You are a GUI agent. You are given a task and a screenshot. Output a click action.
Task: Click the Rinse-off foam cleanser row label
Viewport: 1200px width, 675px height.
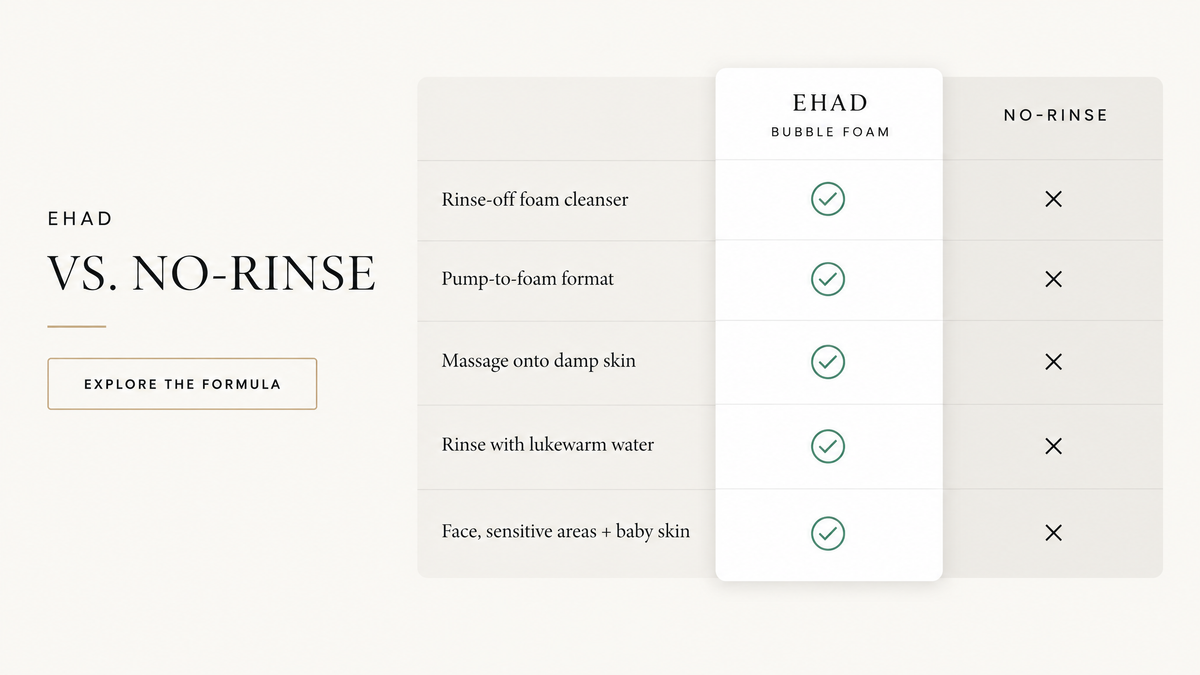[x=535, y=199]
